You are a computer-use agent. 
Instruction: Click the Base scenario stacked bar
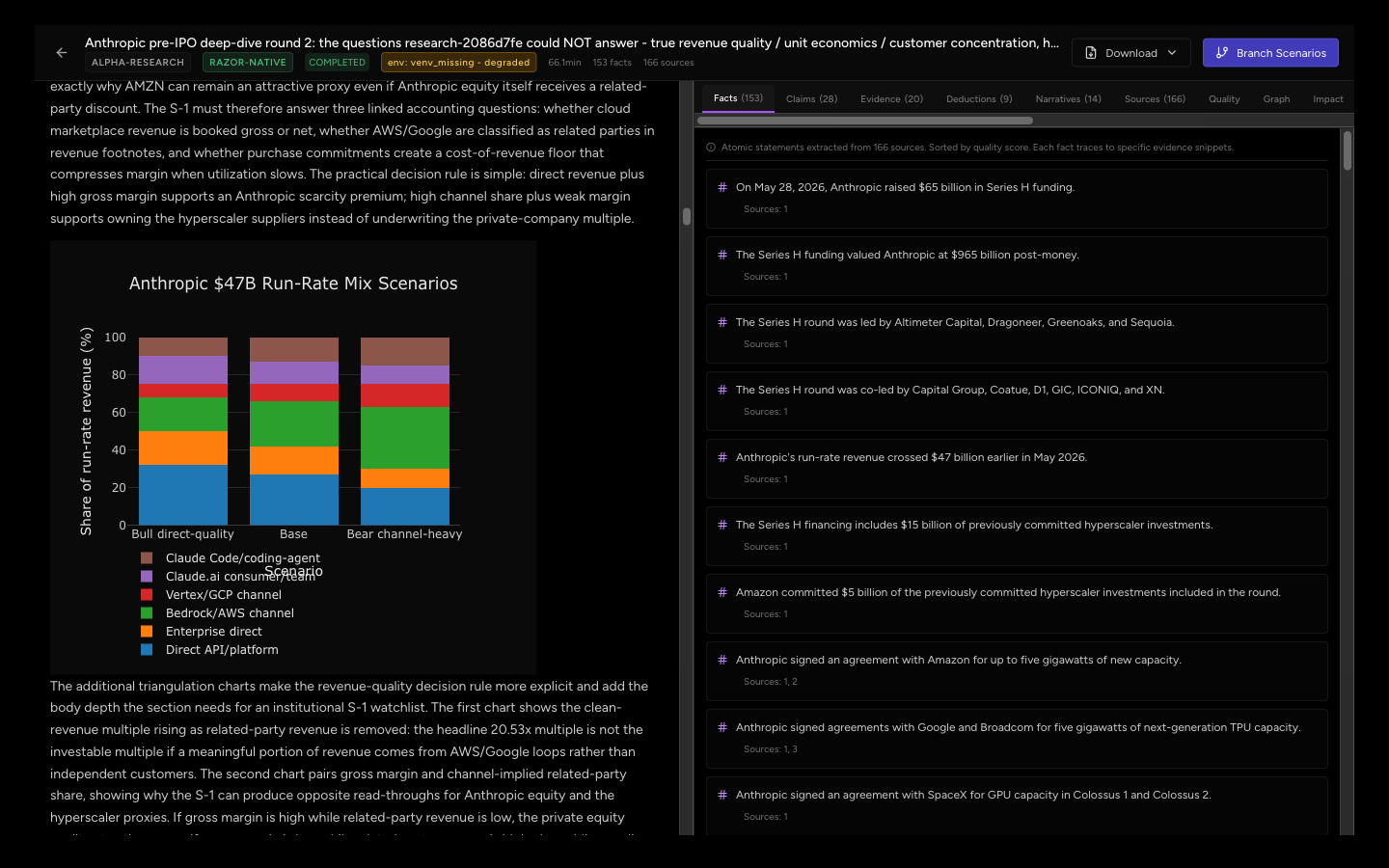tap(294, 431)
